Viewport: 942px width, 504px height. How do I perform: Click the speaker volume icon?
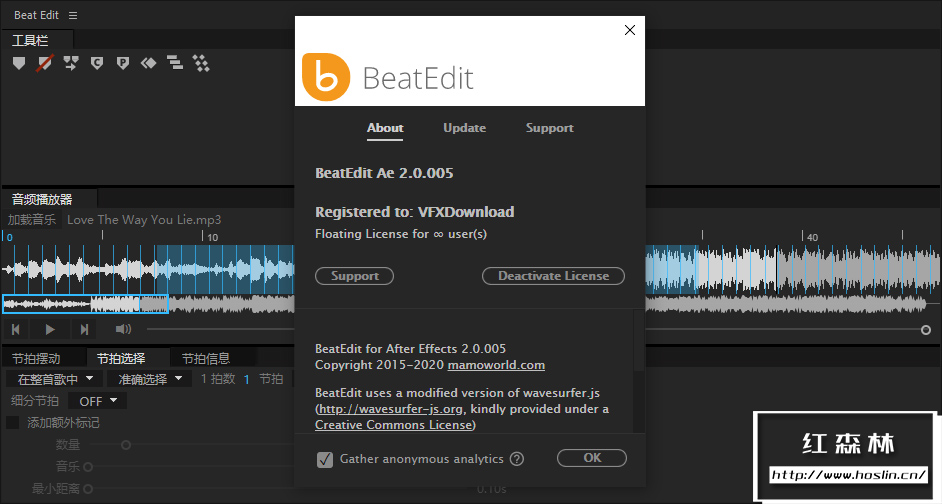coord(123,329)
